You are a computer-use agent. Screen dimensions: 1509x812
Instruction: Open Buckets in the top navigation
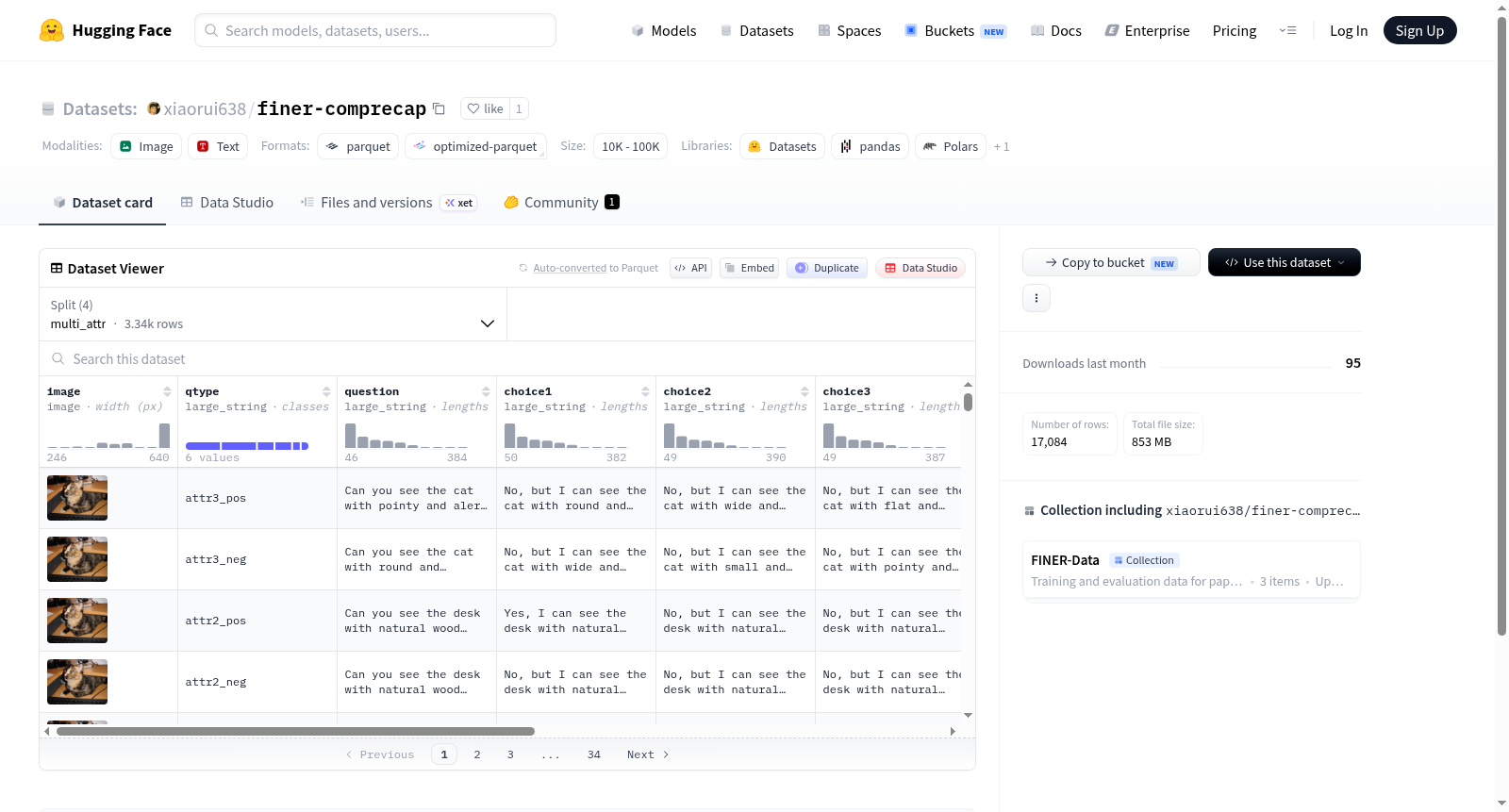pos(955,30)
